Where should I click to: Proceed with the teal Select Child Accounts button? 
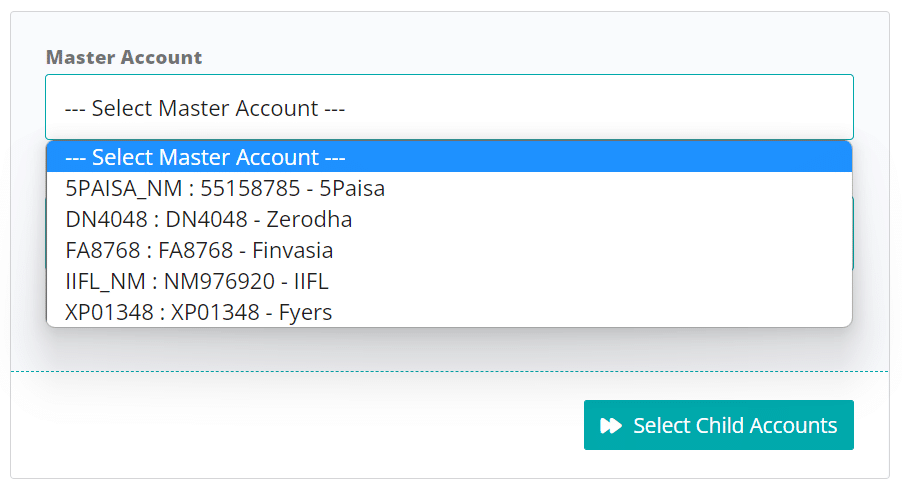coord(718,425)
